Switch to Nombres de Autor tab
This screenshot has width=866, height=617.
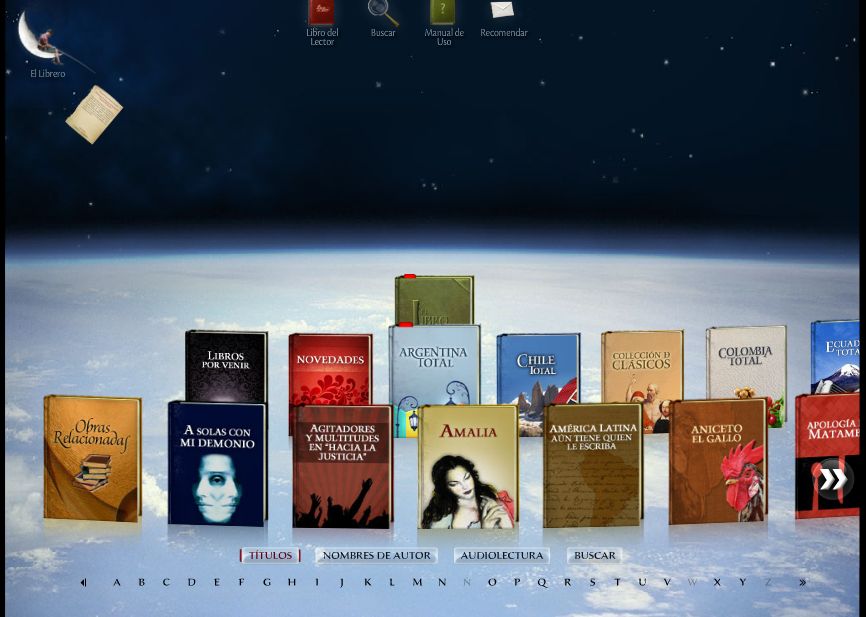click(376, 555)
